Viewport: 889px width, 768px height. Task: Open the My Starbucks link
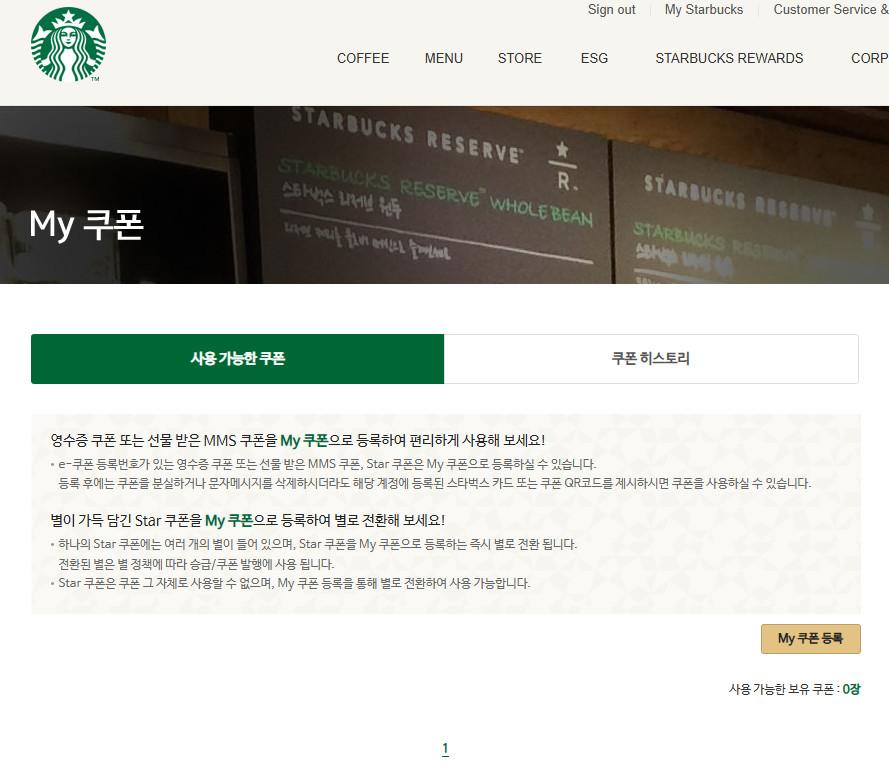tap(704, 10)
